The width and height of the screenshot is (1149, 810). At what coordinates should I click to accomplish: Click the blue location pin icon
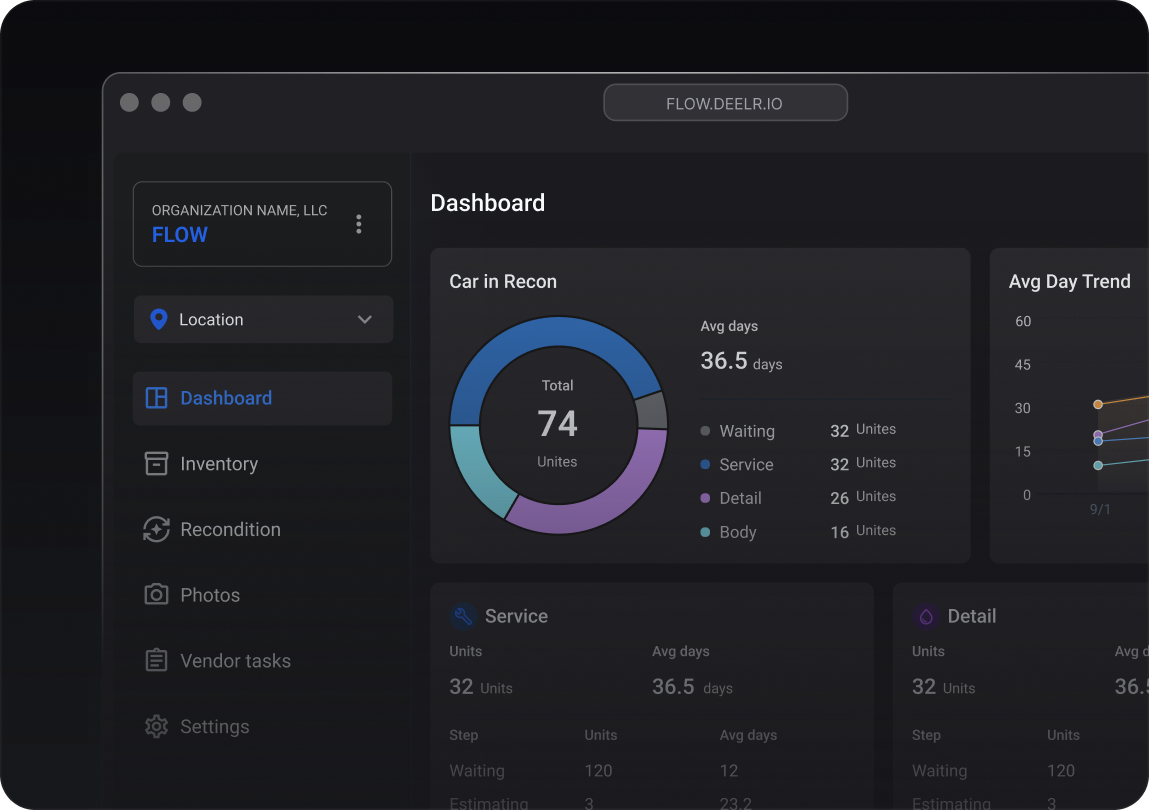click(158, 319)
